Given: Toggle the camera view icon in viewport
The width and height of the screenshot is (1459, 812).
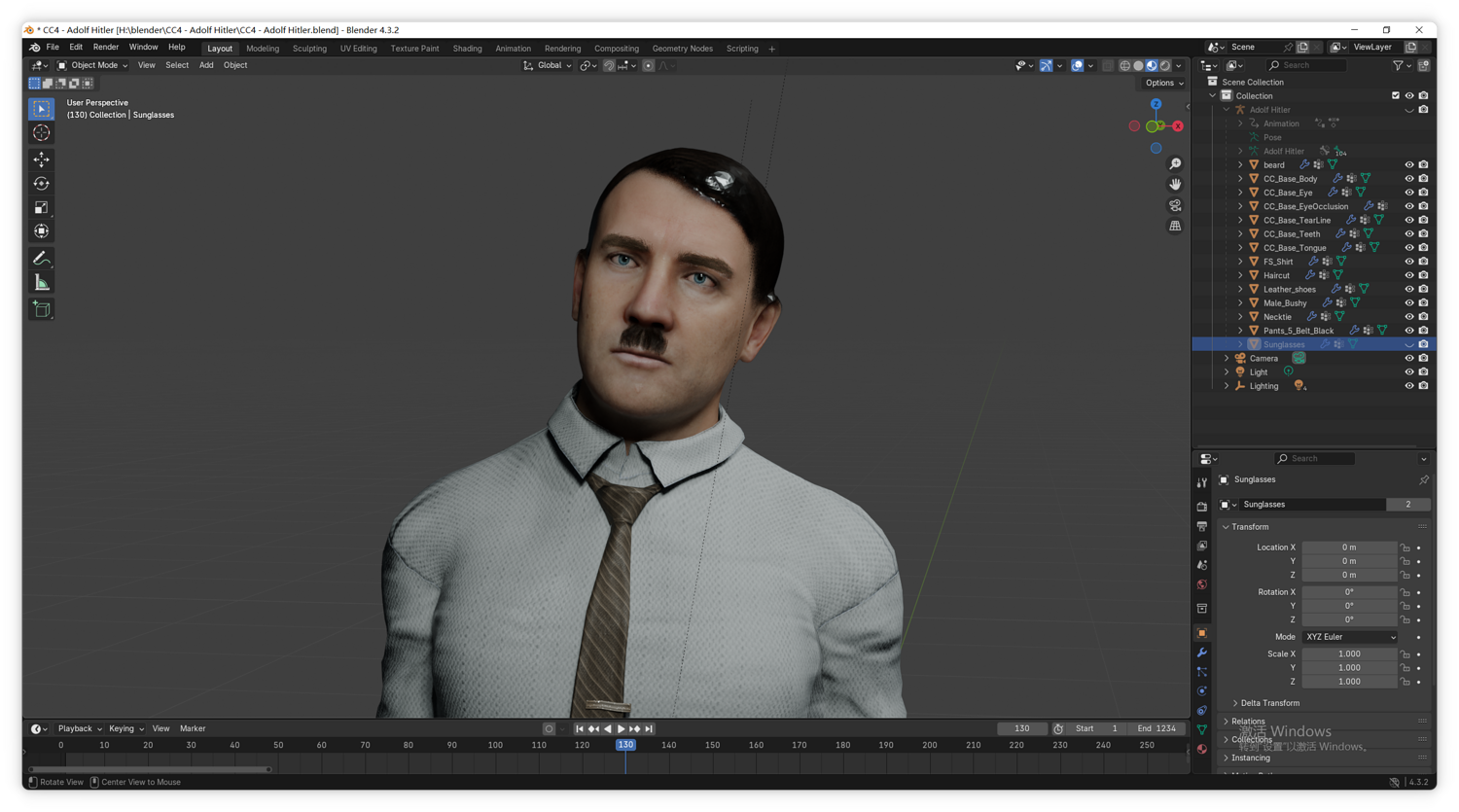Looking at the screenshot, I should [x=1175, y=205].
